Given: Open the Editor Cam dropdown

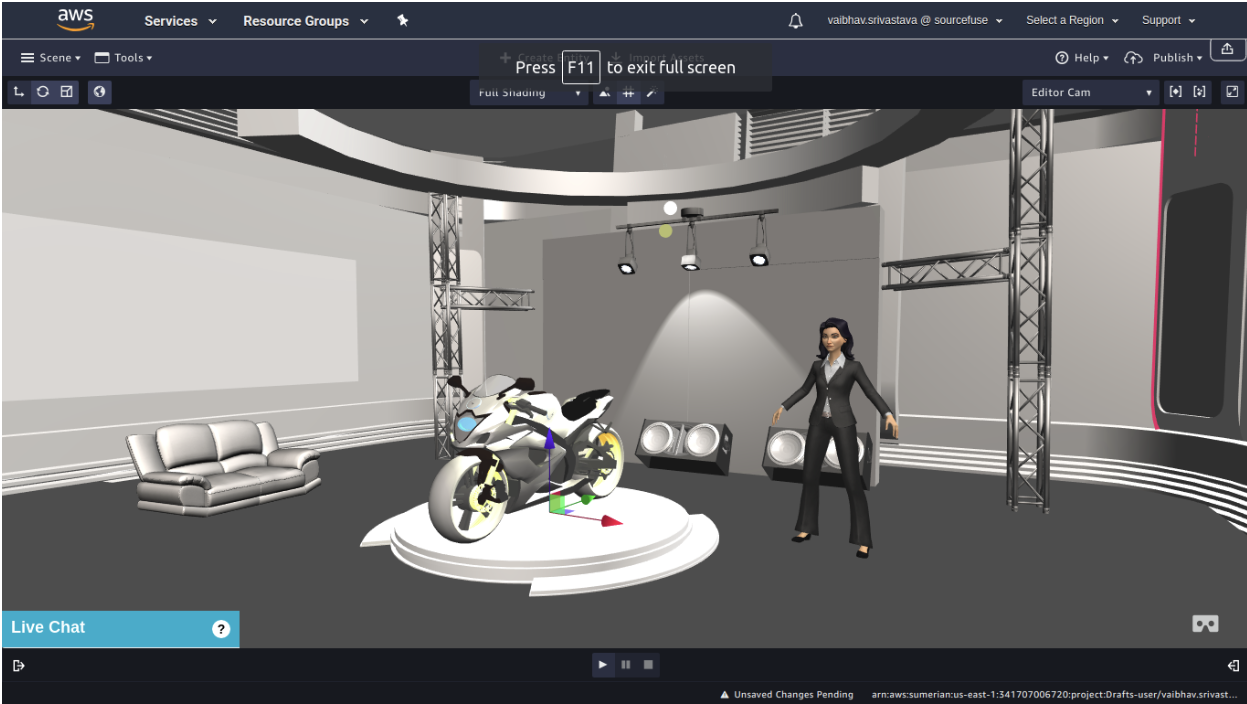Looking at the screenshot, I should pos(1091,93).
